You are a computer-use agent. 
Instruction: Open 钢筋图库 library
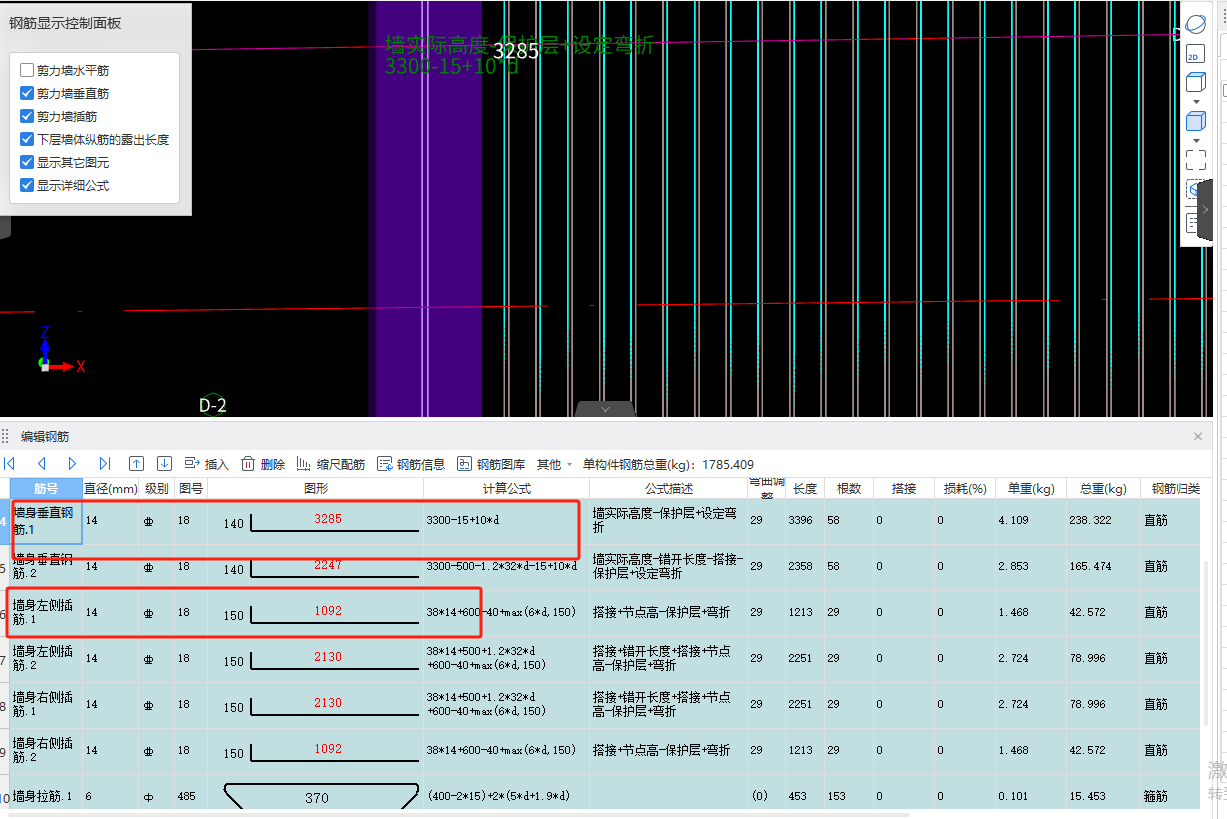click(491, 464)
